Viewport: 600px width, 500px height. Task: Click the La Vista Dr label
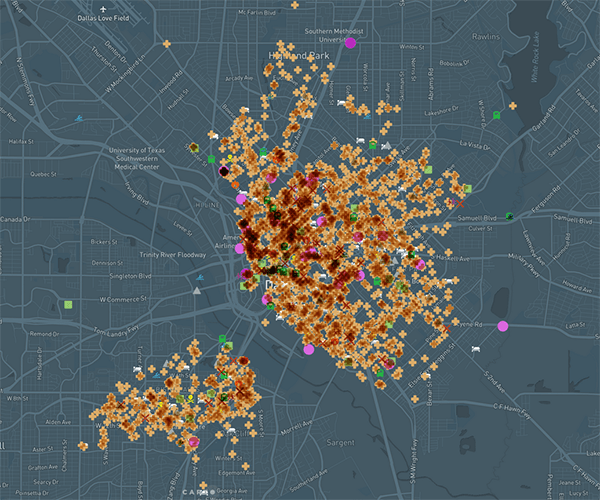[x=474, y=145]
